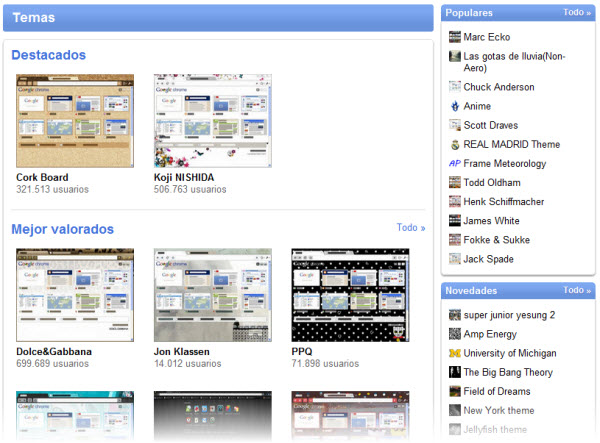The height and width of the screenshot is (443, 600).
Task: Click the Jon Klassen title
Action: click(182, 352)
